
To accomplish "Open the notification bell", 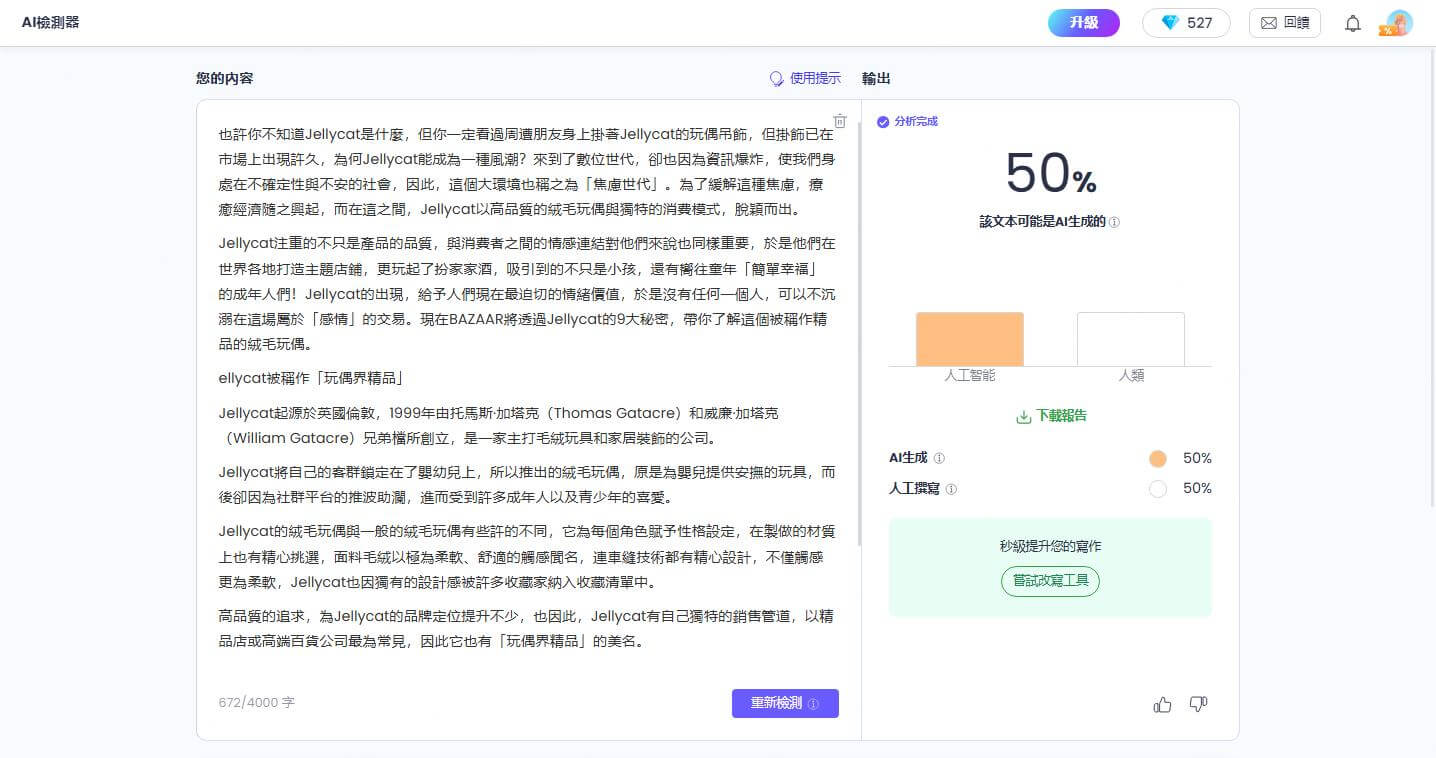I will 1353,23.
